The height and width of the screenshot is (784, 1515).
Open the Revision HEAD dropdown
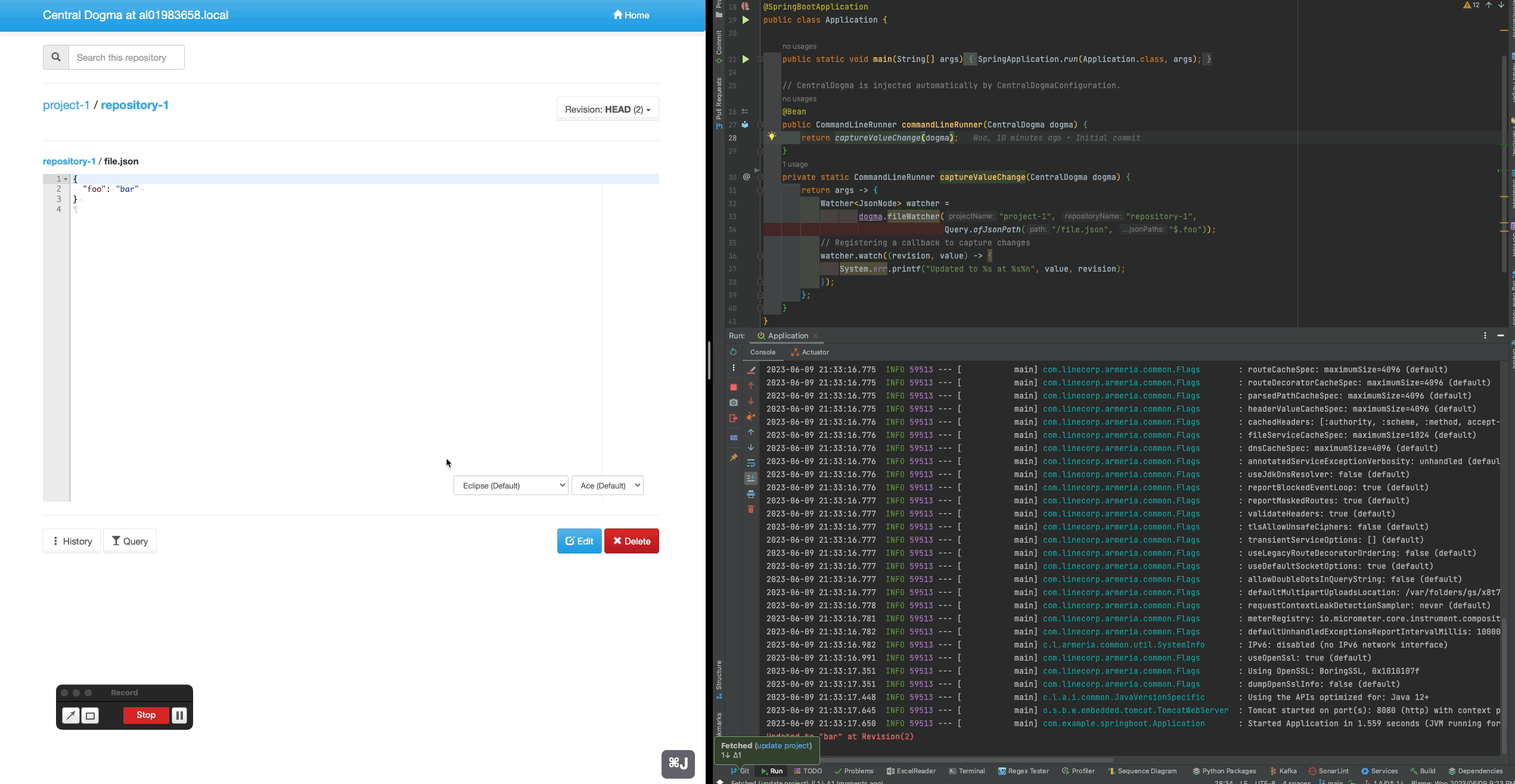click(x=607, y=110)
